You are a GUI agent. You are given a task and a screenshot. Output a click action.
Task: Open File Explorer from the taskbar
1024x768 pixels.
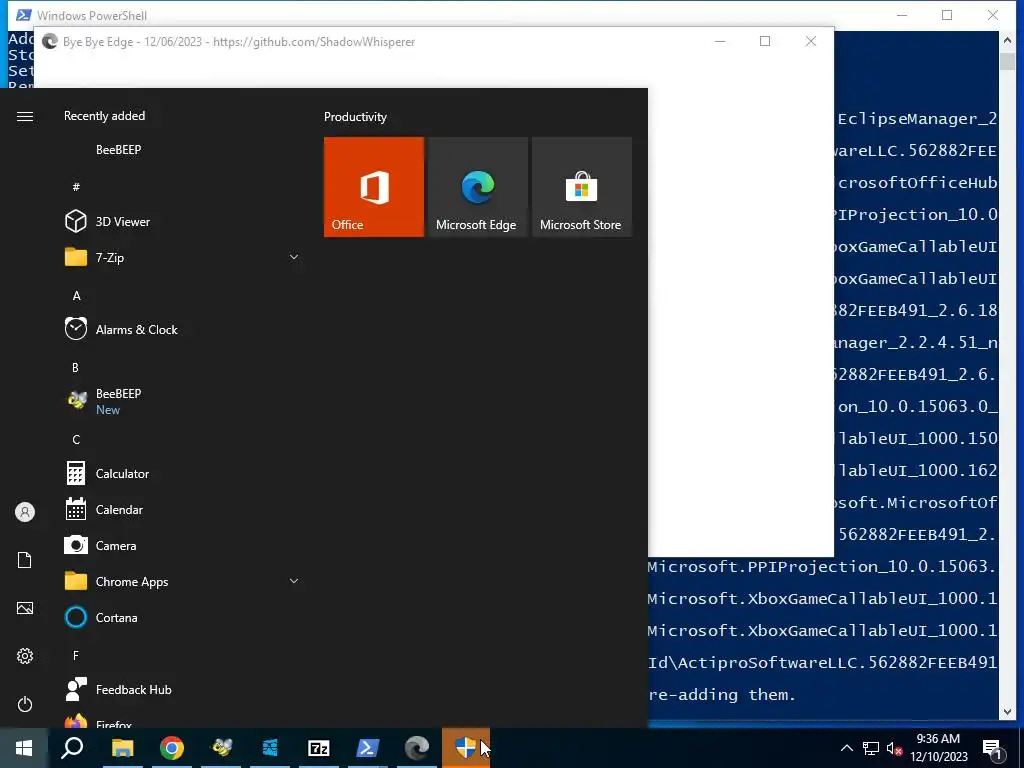pos(122,748)
